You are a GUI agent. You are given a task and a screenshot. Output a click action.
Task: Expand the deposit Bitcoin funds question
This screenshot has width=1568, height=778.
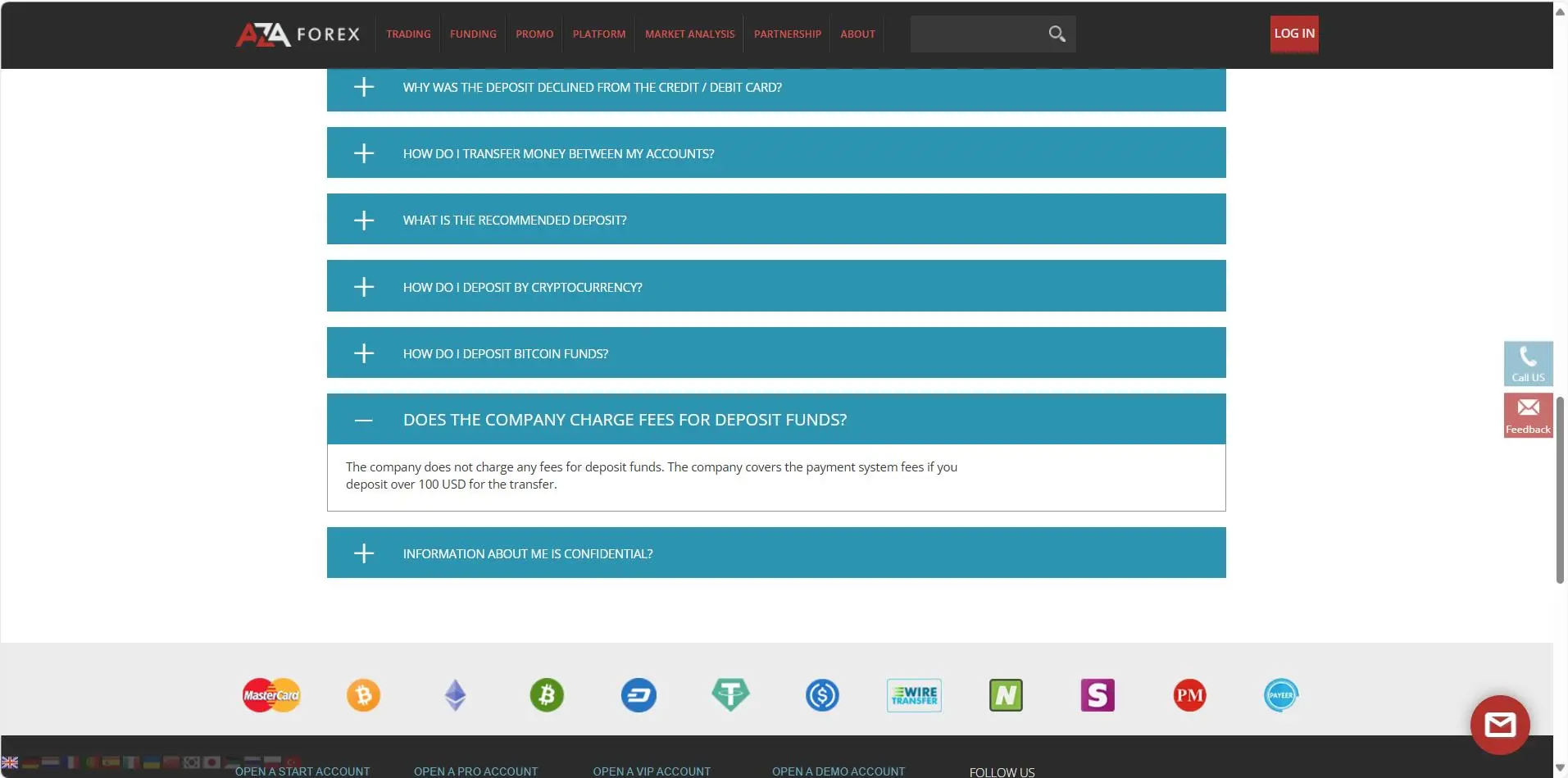776,353
